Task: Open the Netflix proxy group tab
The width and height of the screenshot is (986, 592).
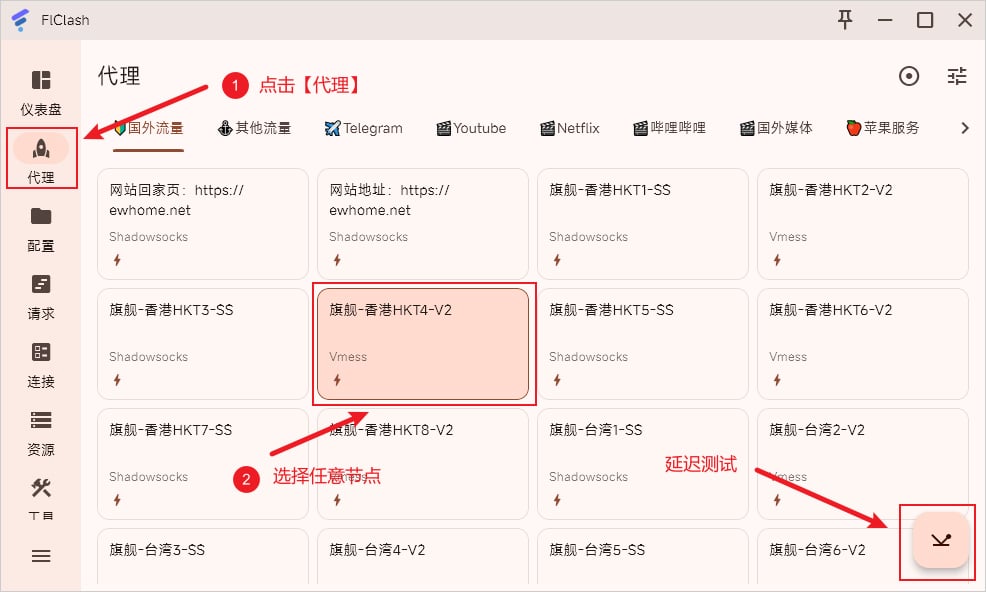Action: pos(568,128)
